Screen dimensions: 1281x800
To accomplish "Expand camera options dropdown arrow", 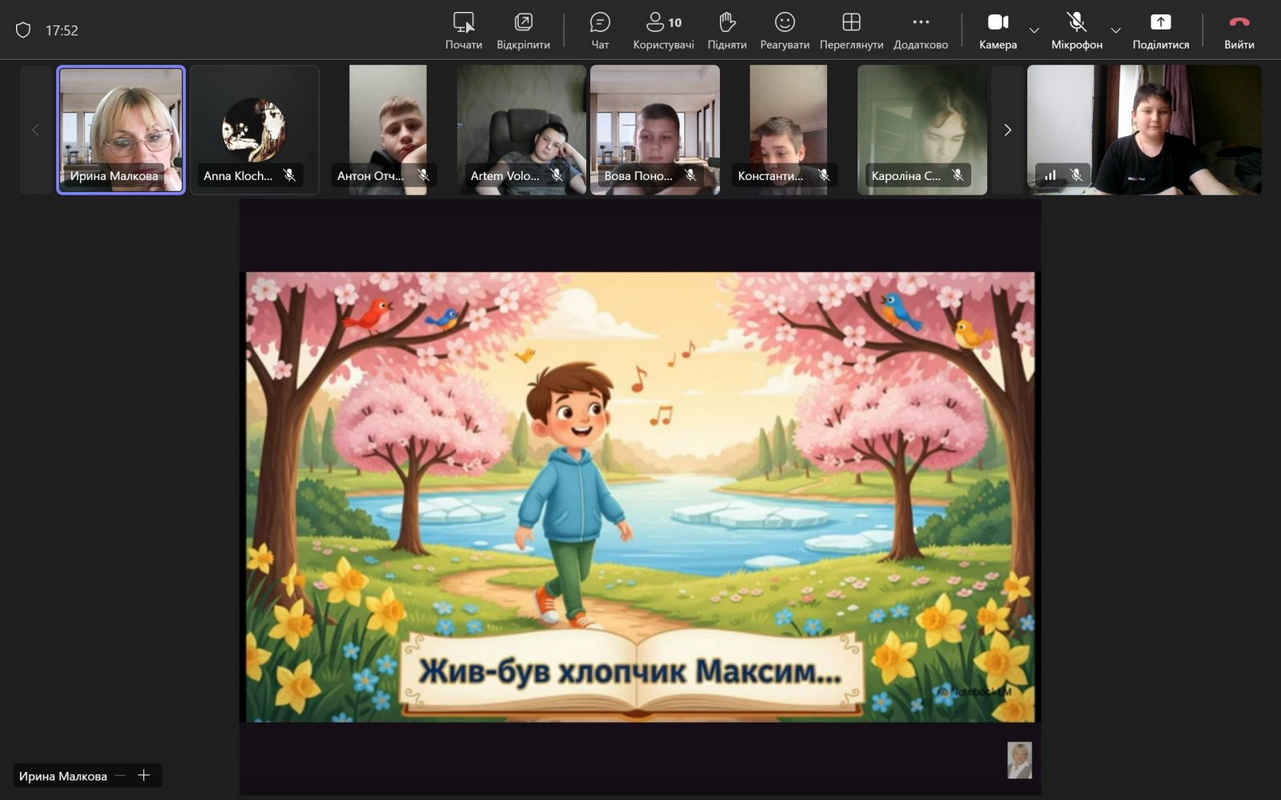I will [x=1034, y=30].
